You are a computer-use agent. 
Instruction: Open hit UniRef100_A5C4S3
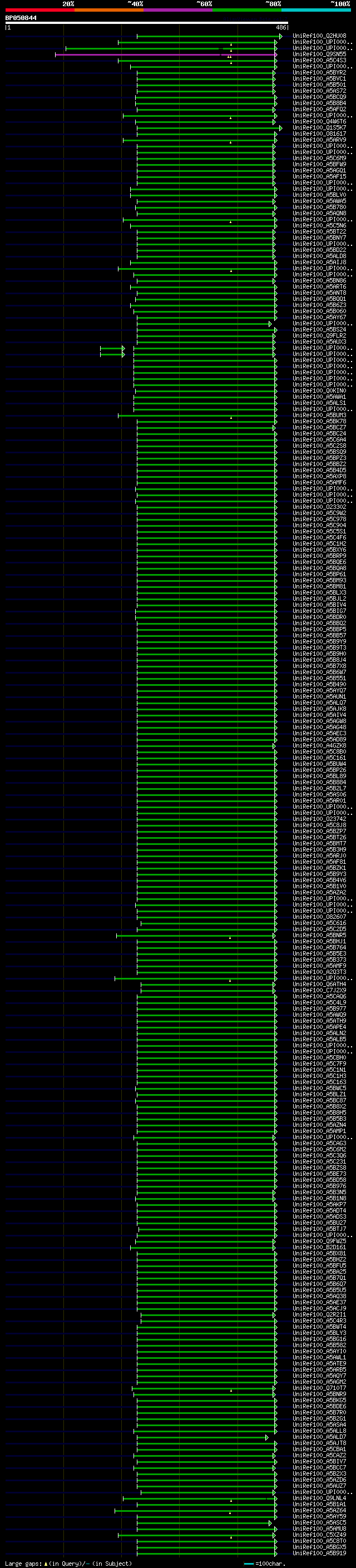point(319,61)
